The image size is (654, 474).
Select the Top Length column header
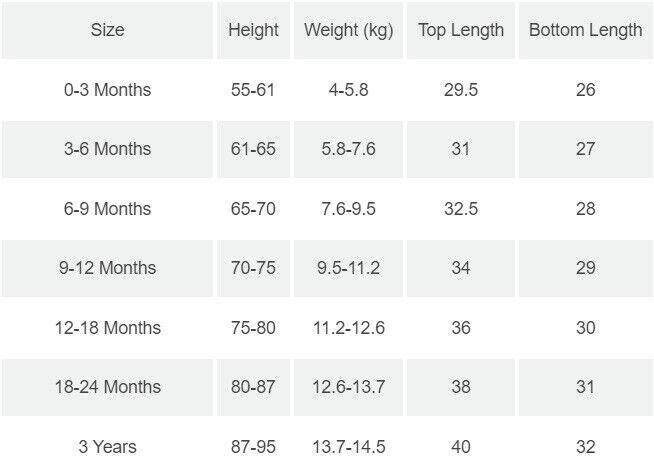tap(461, 30)
